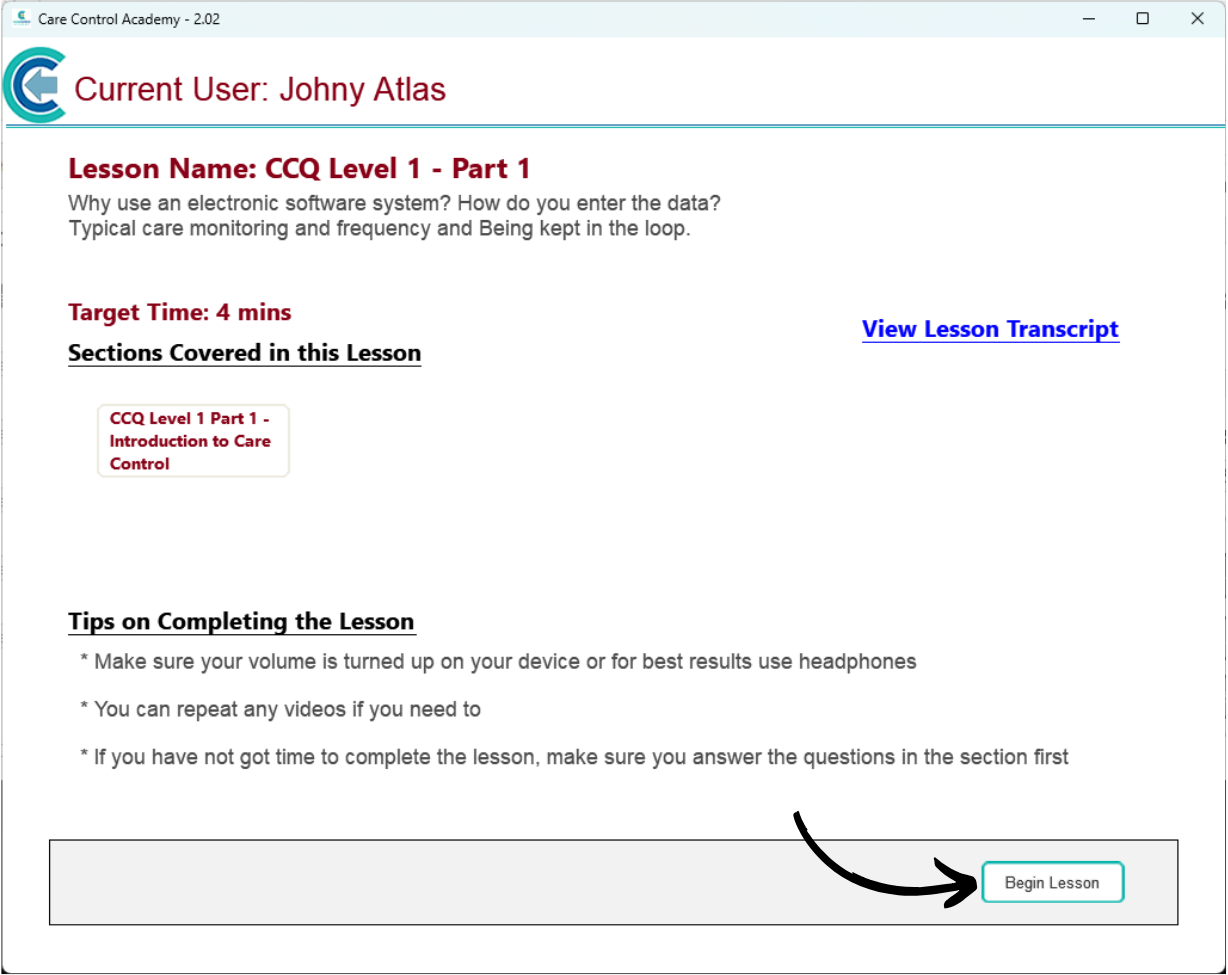
Task: Select the Introduction to Care Control section card
Action: click(193, 441)
